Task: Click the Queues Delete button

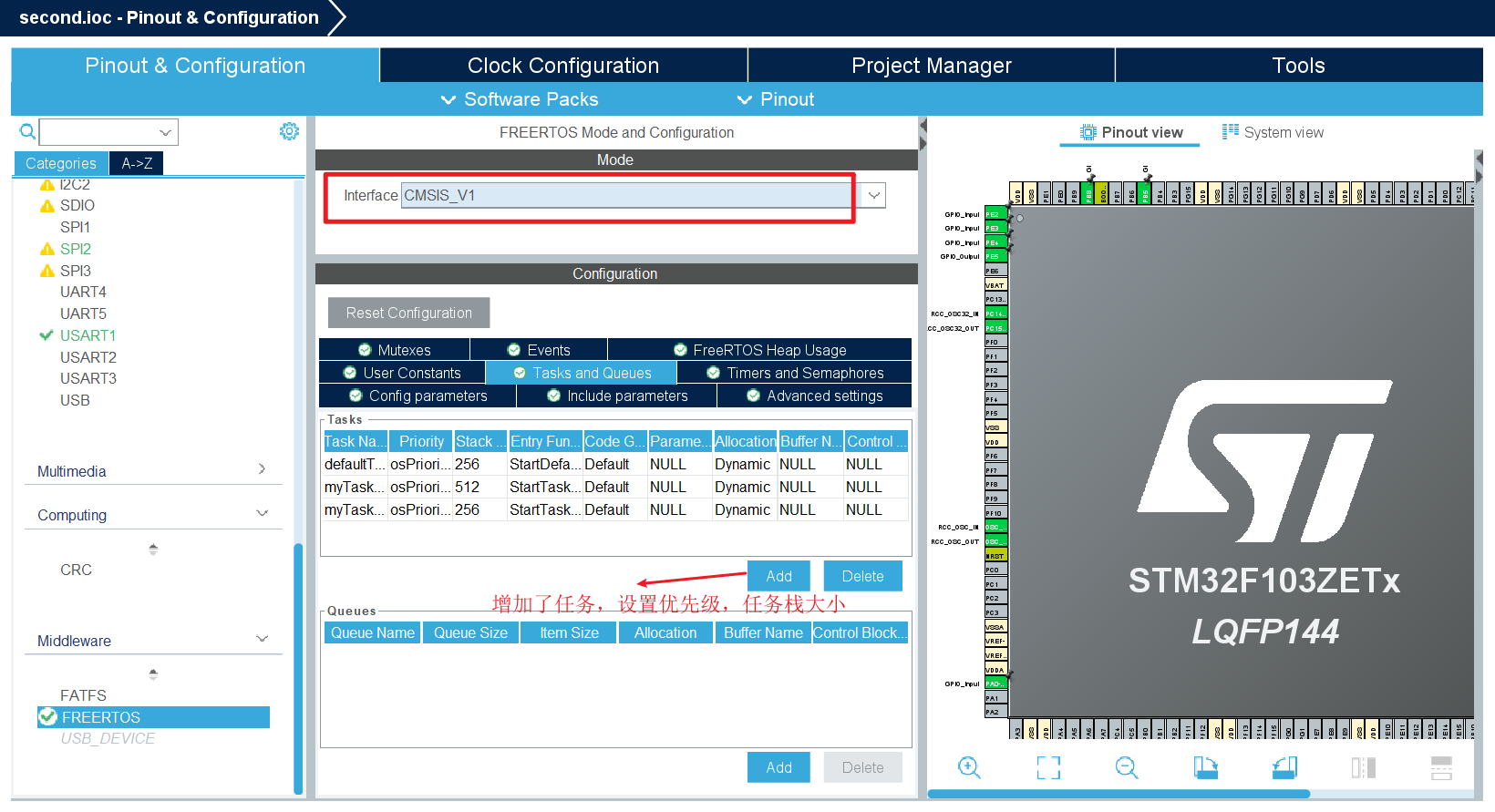Action: (x=862, y=767)
